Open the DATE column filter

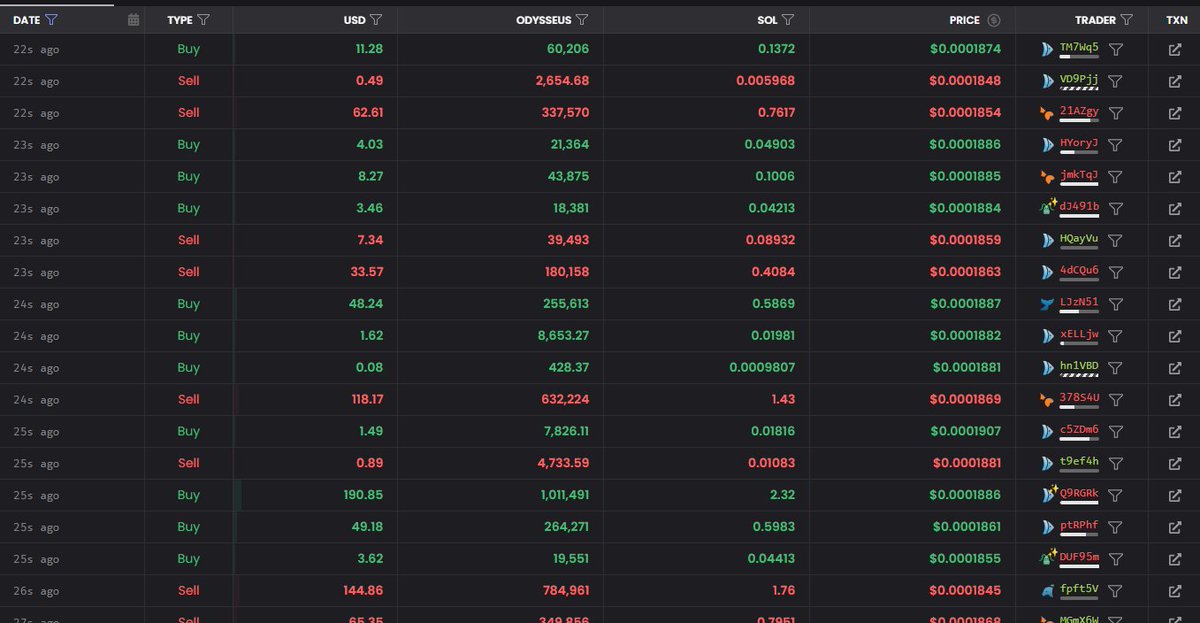52,20
